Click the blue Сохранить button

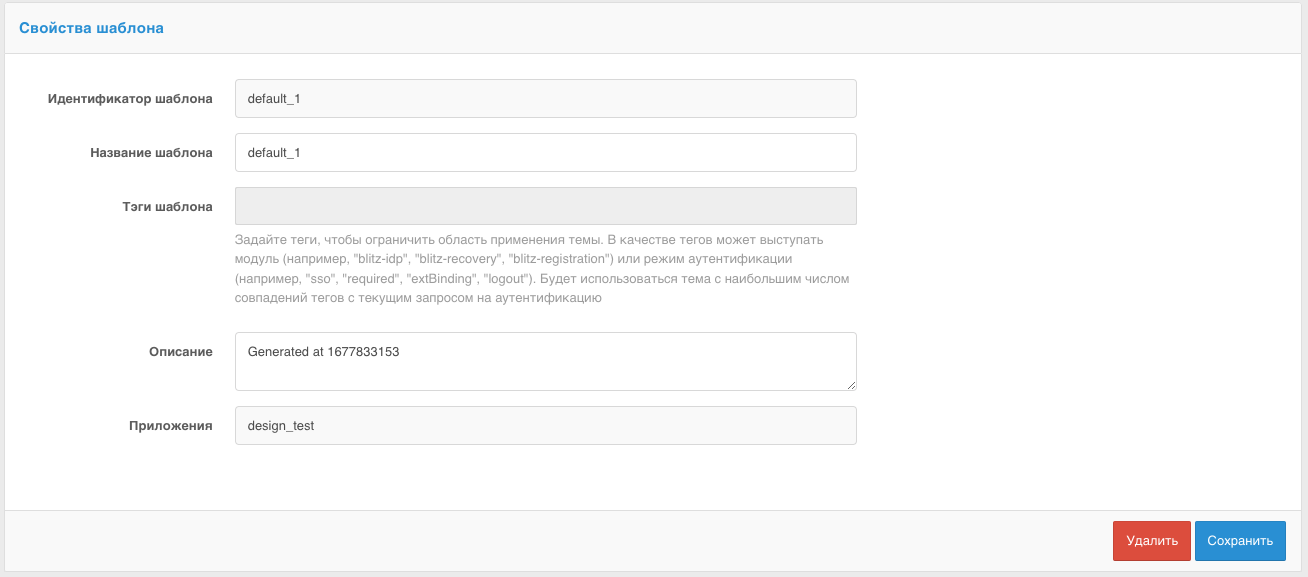[x=1240, y=540]
